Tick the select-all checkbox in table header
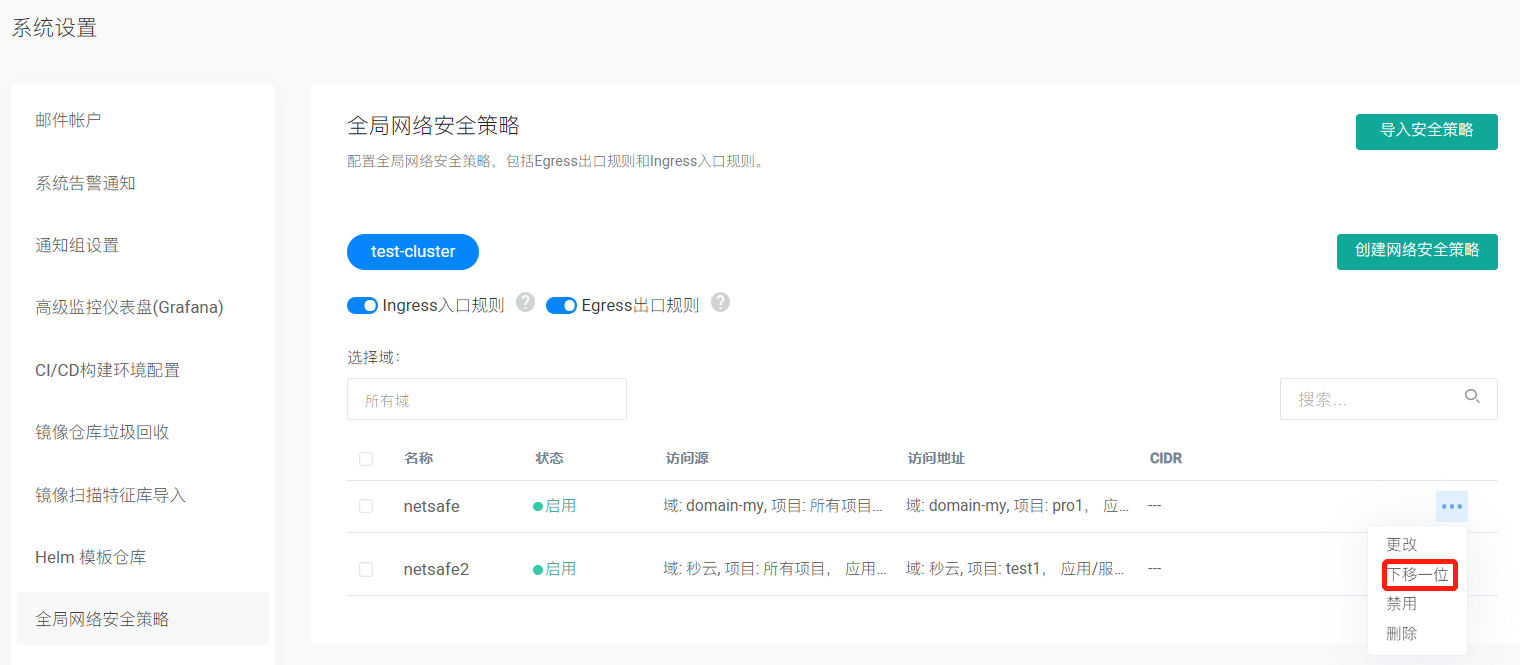Viewport: 1520px width, 665px height. coord(366,459)
